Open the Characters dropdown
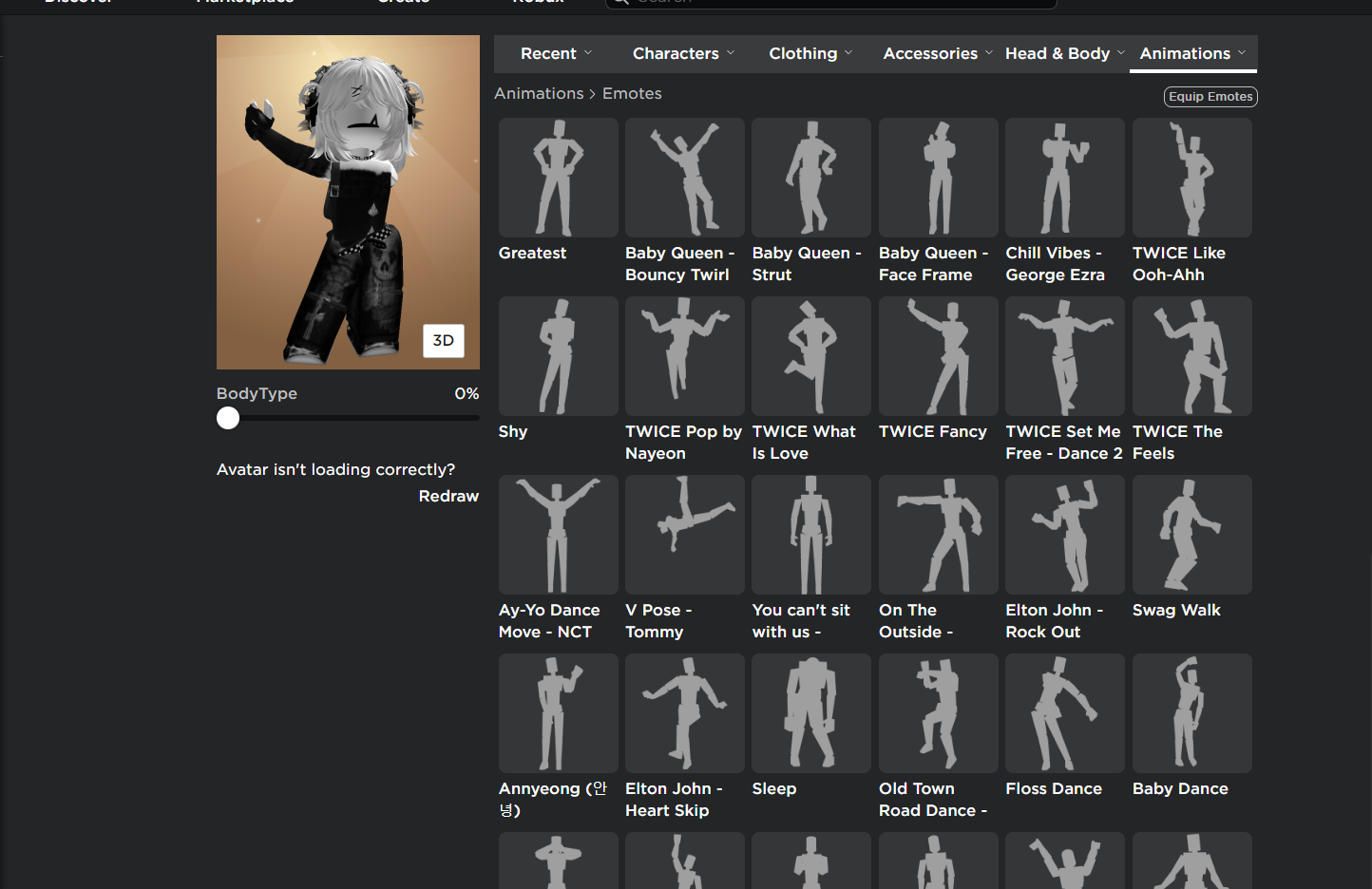 683,54
